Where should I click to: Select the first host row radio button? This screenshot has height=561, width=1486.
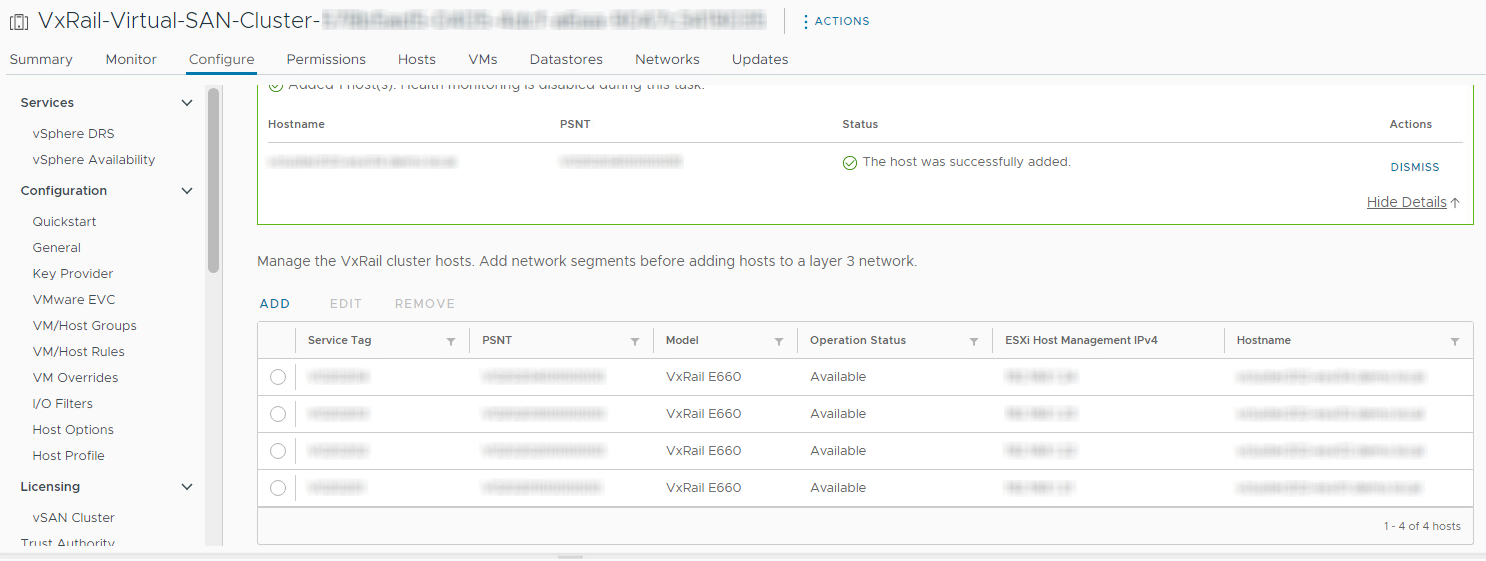pyautogui.click(x=278, y=377)
